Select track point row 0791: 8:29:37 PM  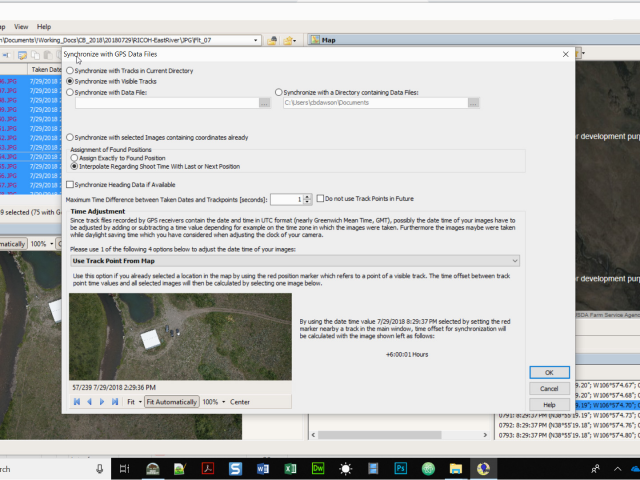tap(569, 415)
